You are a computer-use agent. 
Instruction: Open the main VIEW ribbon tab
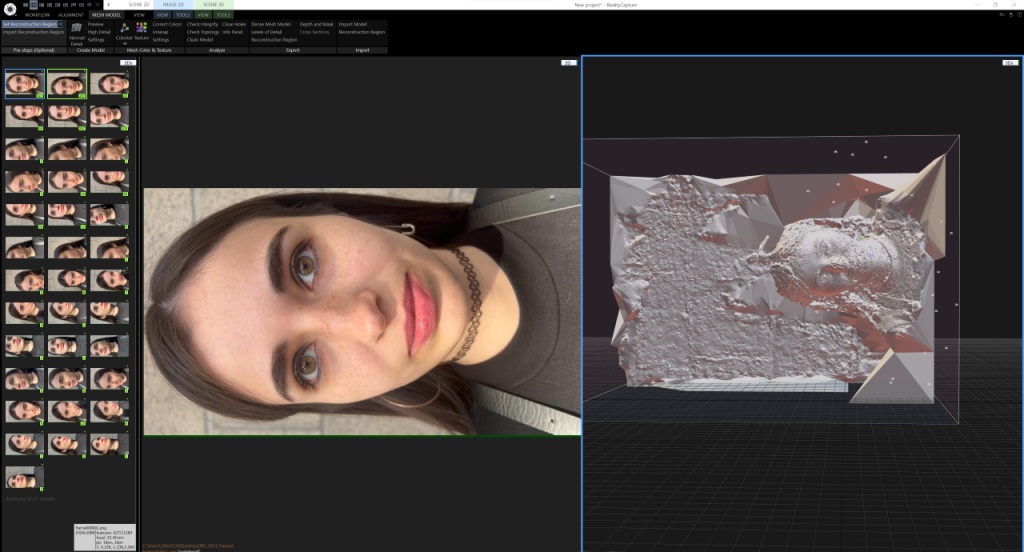point(139,15)
